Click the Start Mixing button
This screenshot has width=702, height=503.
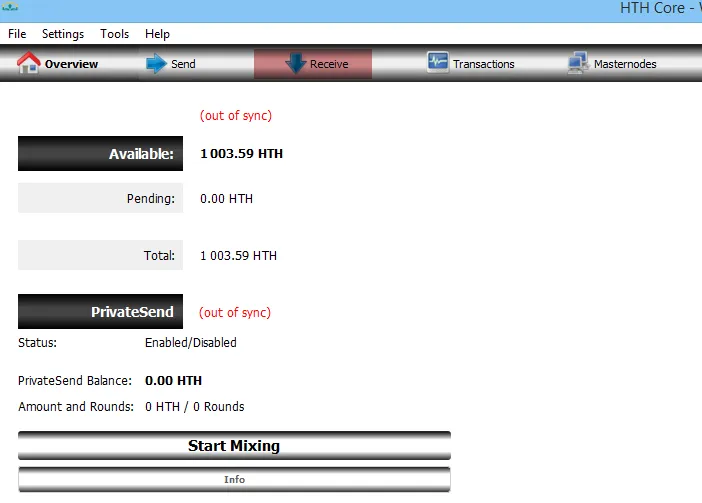(x=234, y=446)
